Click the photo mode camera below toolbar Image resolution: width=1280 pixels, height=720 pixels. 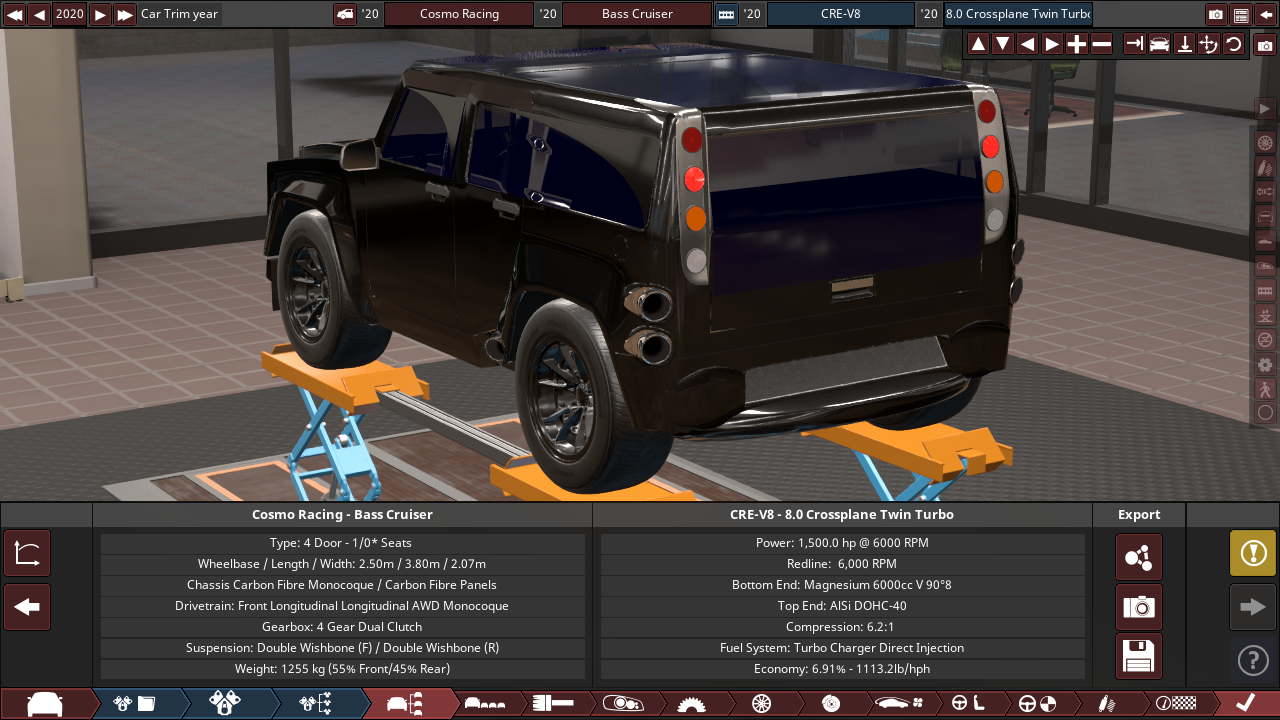(1265, 45)
